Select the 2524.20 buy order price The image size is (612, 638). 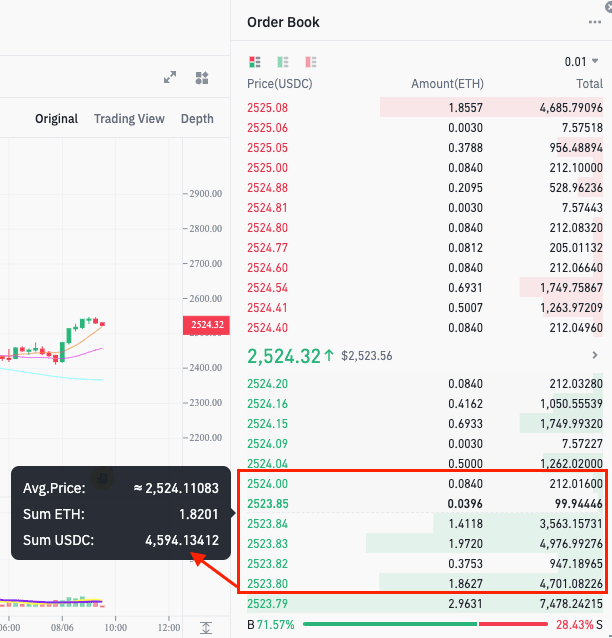[267, 384]
